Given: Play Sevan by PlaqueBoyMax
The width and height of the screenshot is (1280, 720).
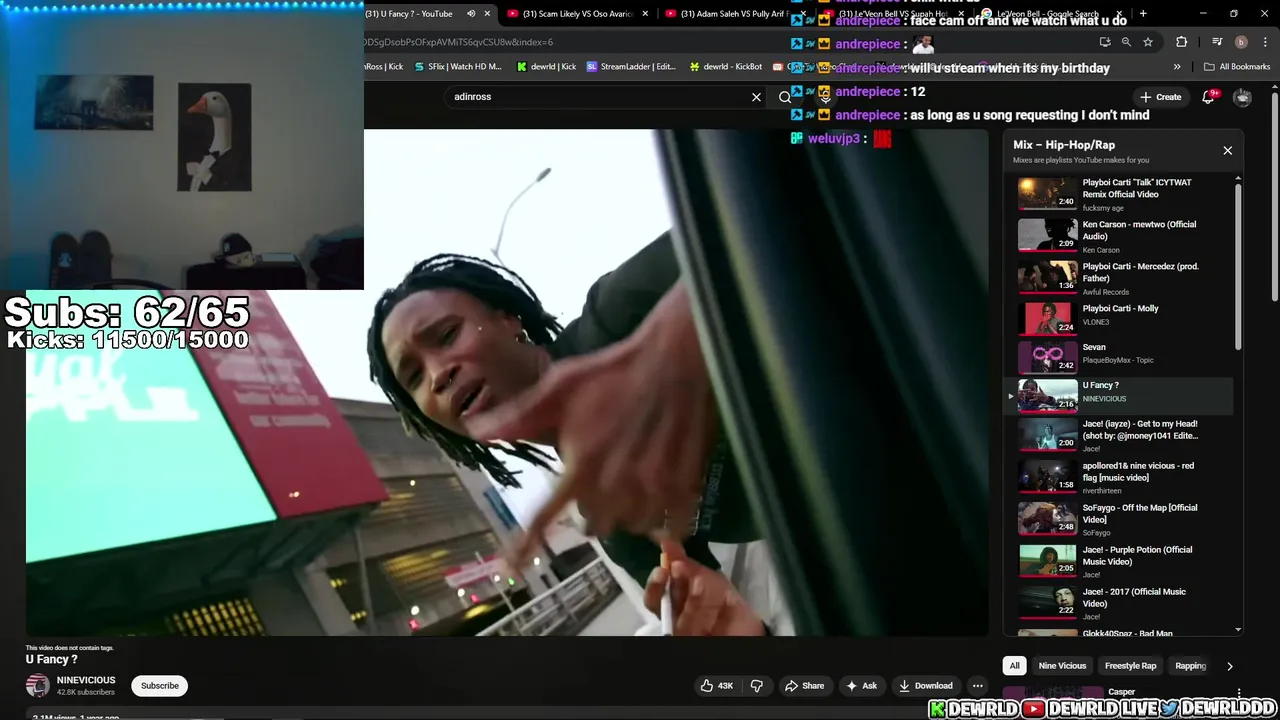Looking at the screenshot, I should coord(1120,357).
